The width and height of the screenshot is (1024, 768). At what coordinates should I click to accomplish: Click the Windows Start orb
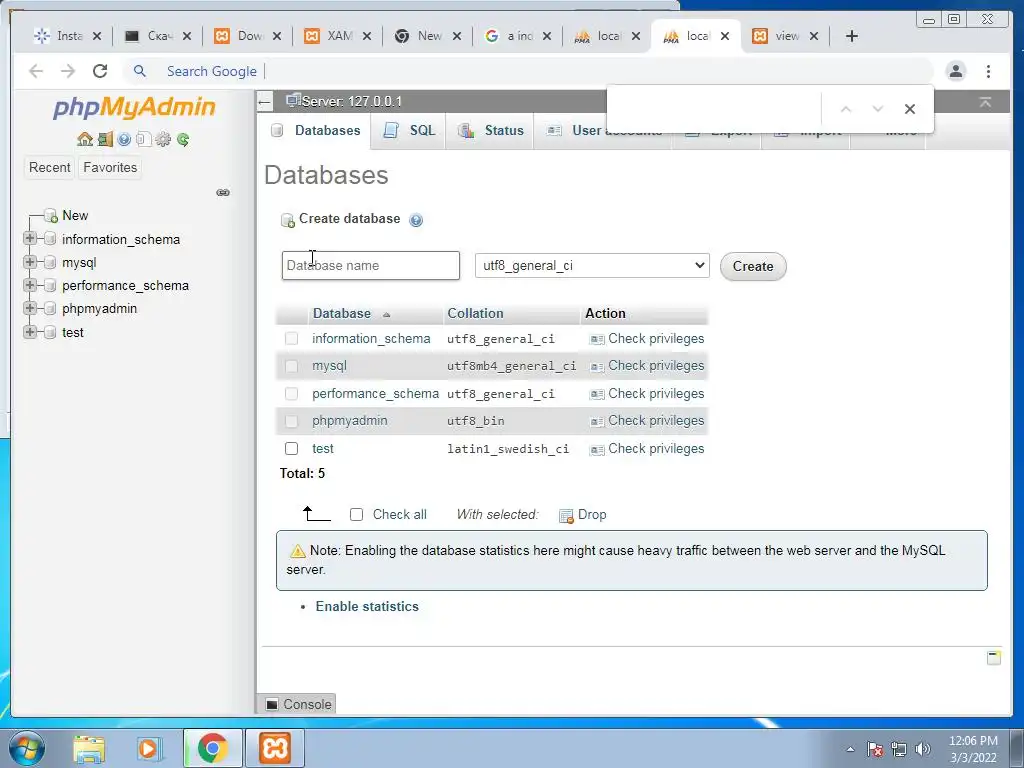coord(25,748)
